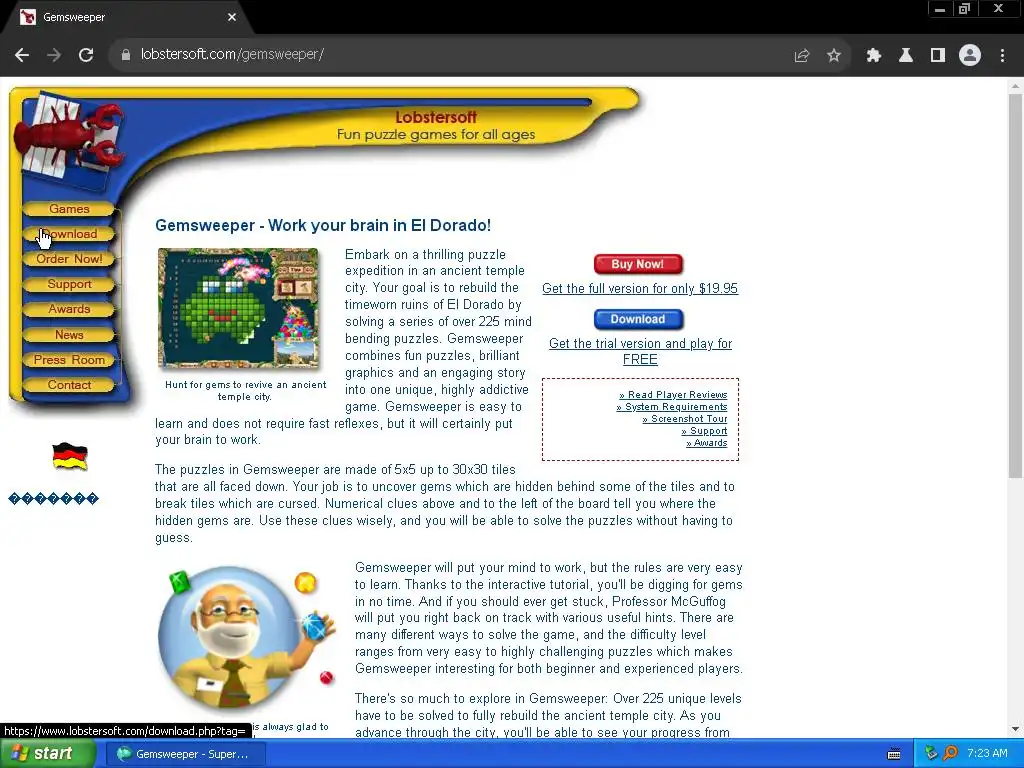The width and height of the screenshot is (1024, 768).
Task: Click the padlock site info icon
Action: pos(125,56)
